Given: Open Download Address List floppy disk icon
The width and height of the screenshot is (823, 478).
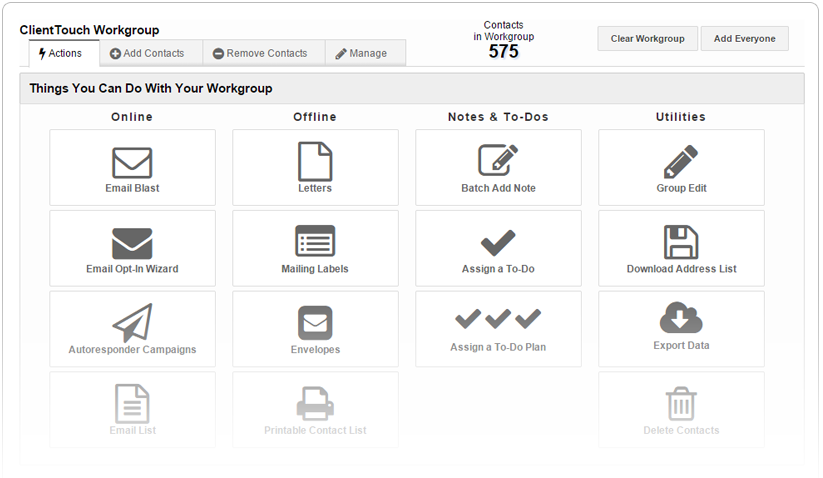Looking at the screenshot, I should tap(681, 242).
